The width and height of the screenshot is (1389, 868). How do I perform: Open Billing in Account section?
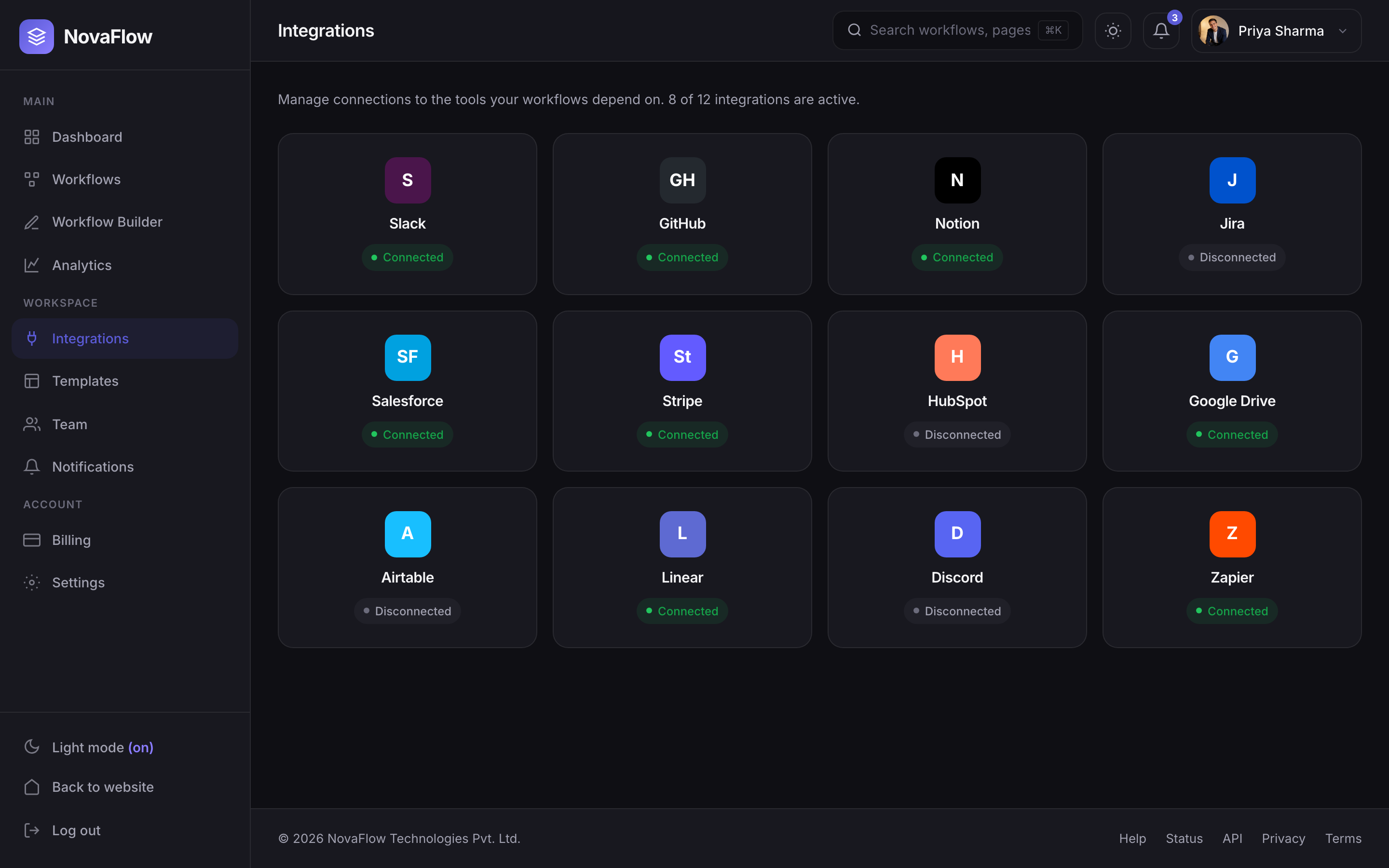pos(124,540)
